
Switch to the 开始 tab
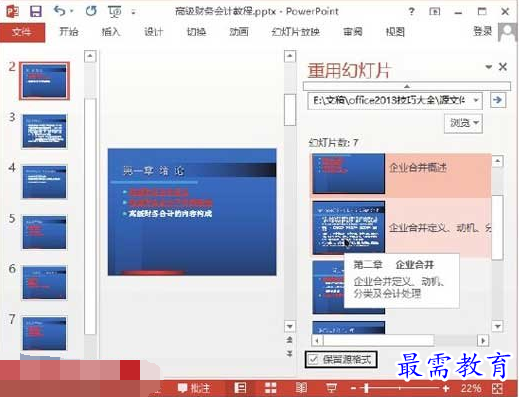click(68, 32)
